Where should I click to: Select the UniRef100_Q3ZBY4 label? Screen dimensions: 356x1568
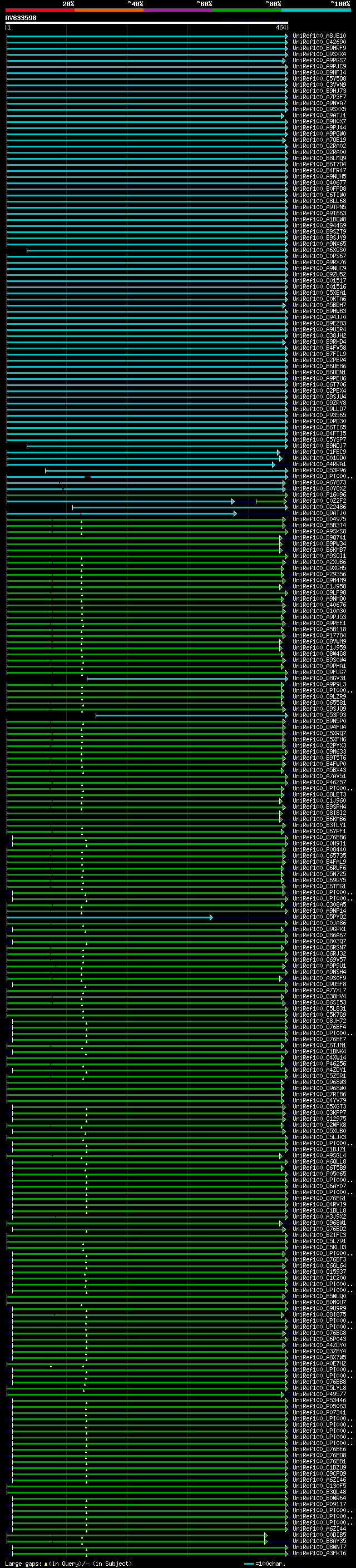(x=319, y=1351)
